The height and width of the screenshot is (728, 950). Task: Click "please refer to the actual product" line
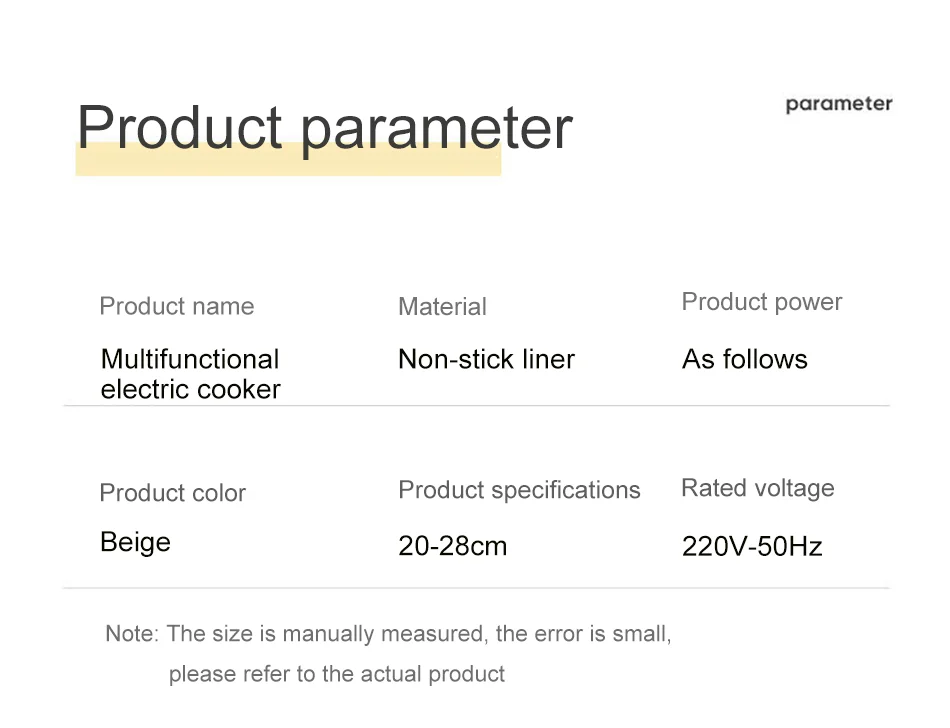coord(337,674)
